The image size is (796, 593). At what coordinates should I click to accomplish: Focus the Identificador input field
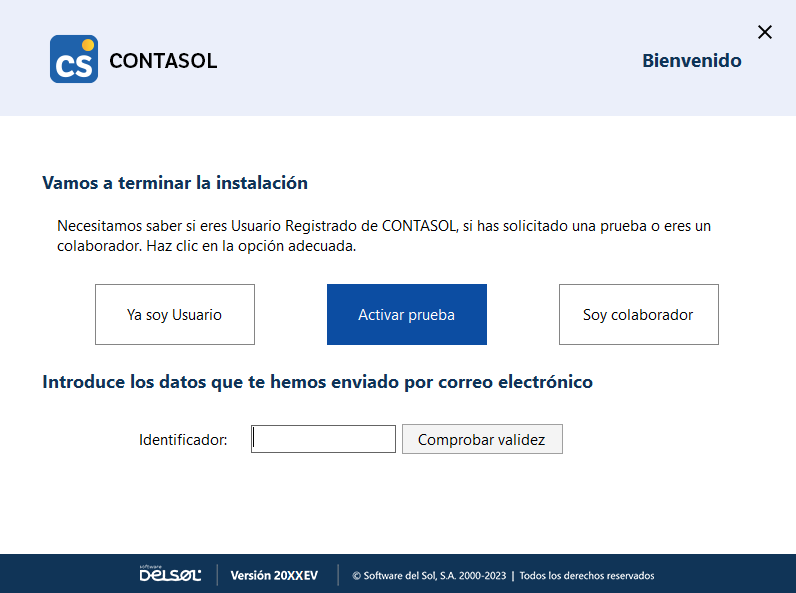323,439
